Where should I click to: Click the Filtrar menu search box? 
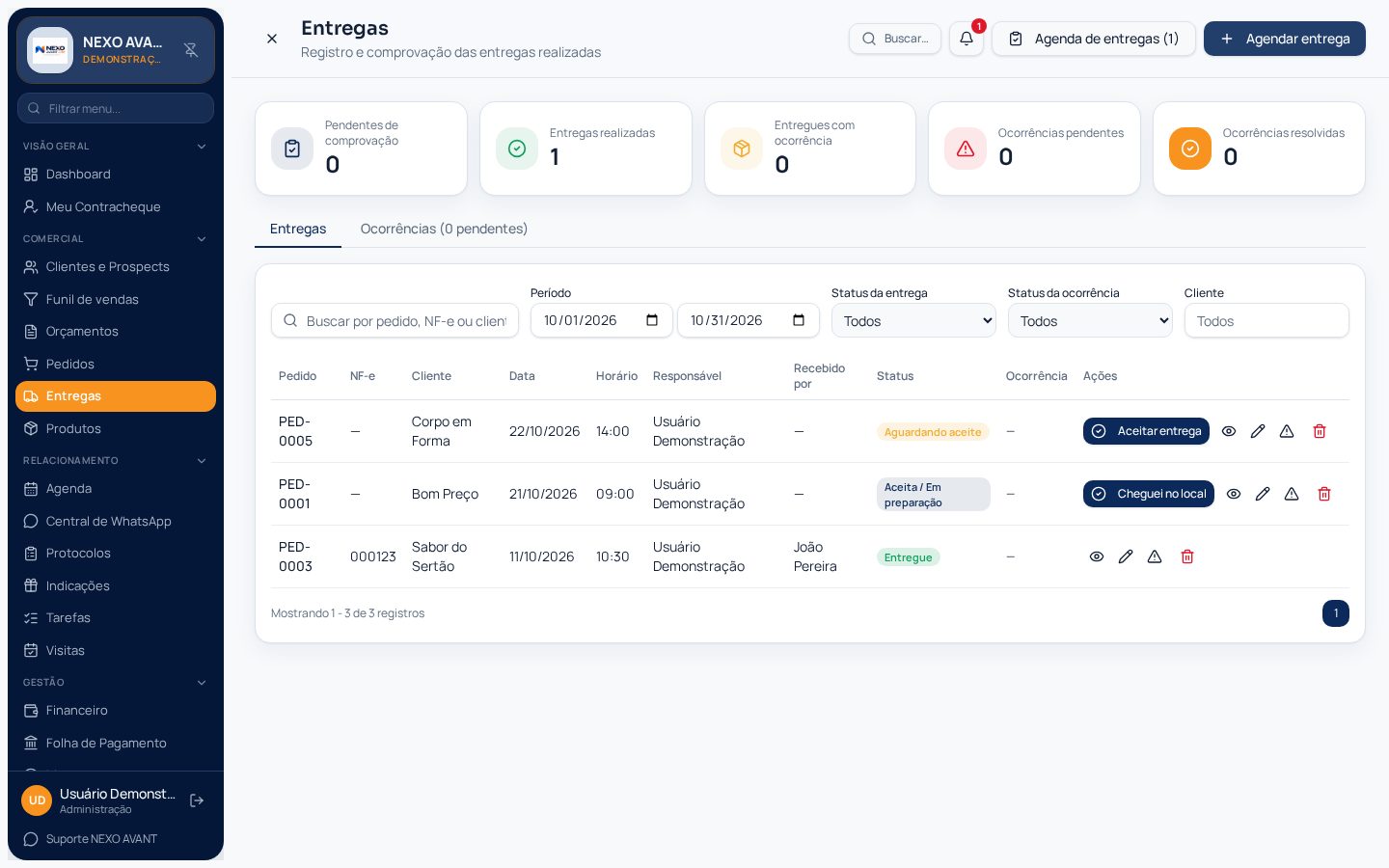click(x=116, y=108)
